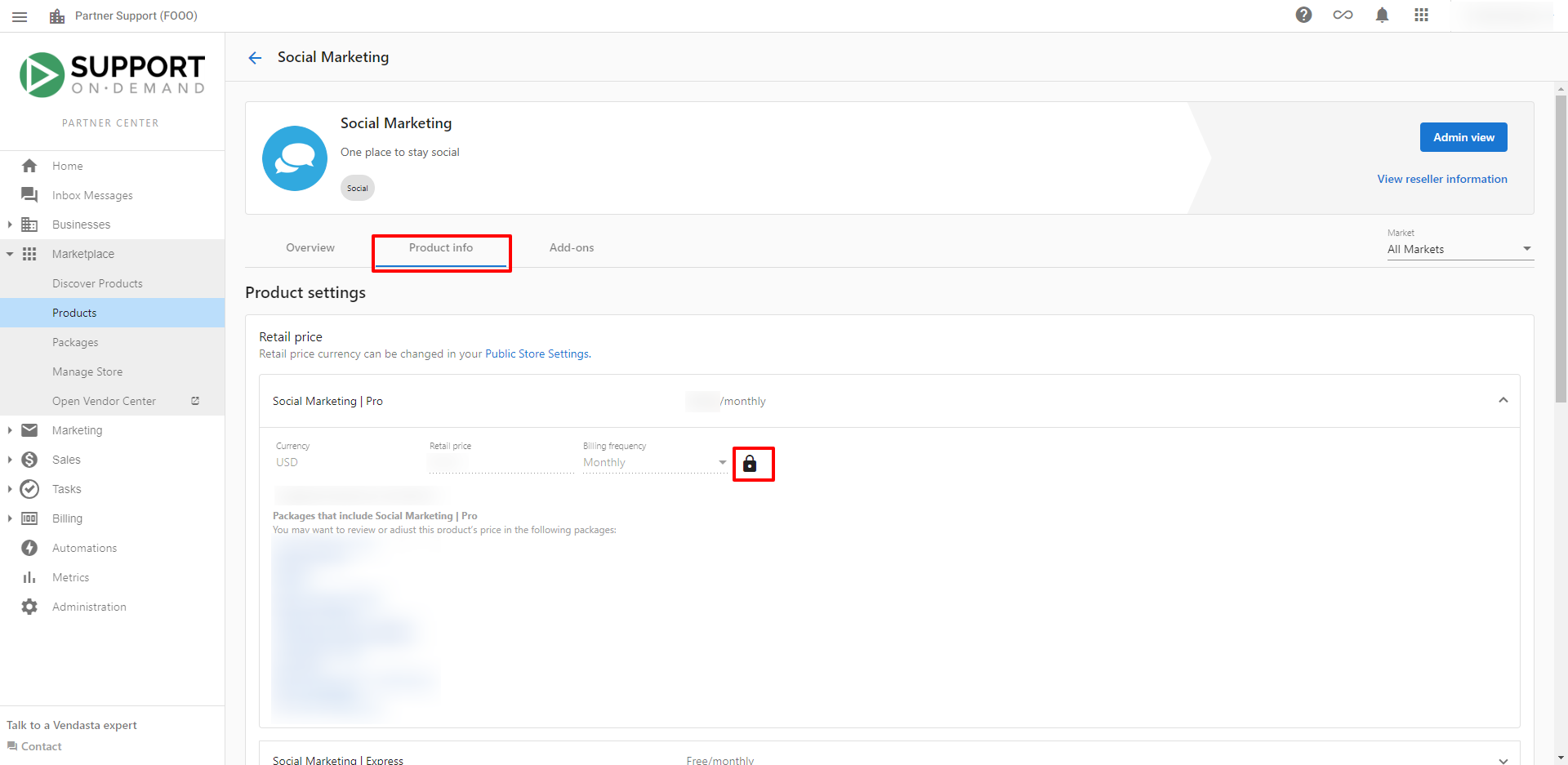Click the Partner Support building icon
This screenshot has width=1568, height=765.
56,16
